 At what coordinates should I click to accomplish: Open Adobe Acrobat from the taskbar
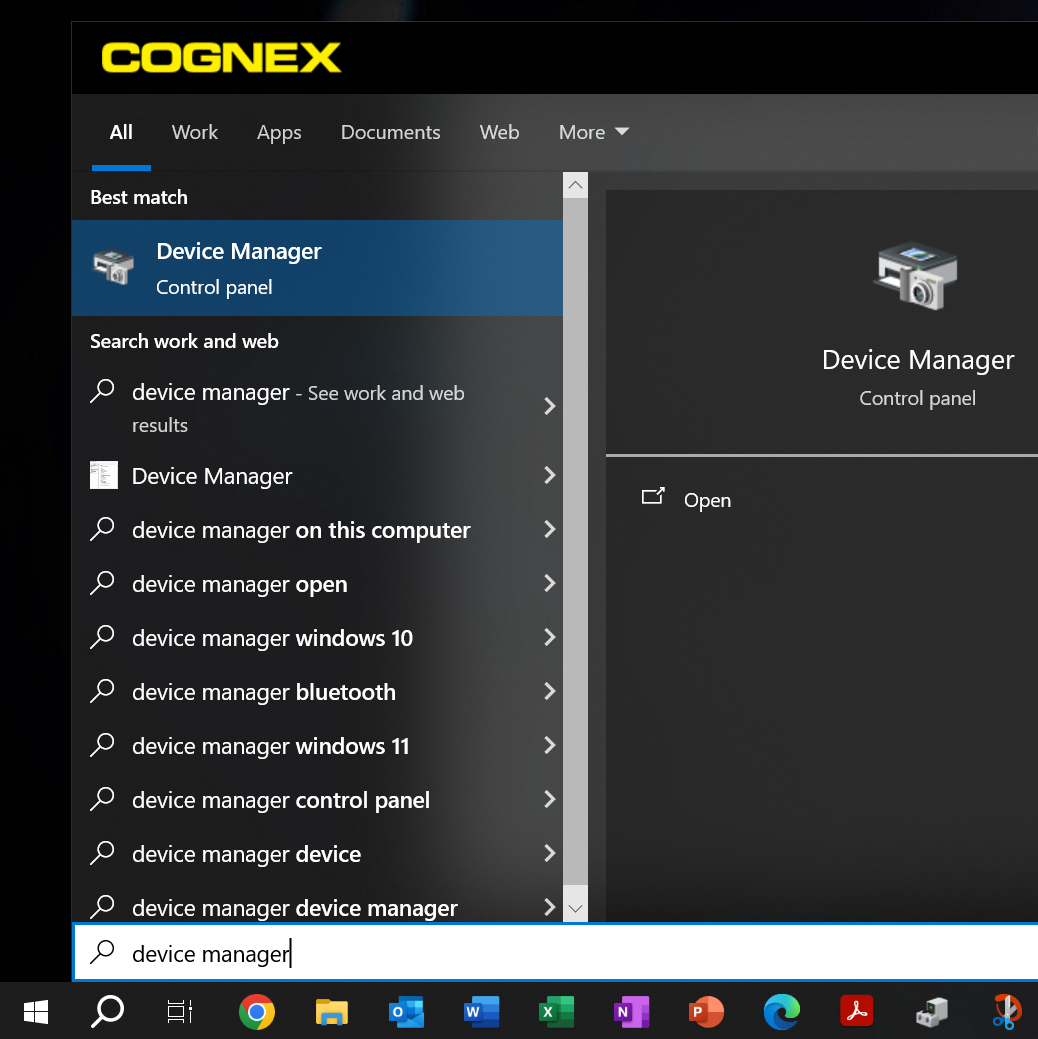(856, 1012)
